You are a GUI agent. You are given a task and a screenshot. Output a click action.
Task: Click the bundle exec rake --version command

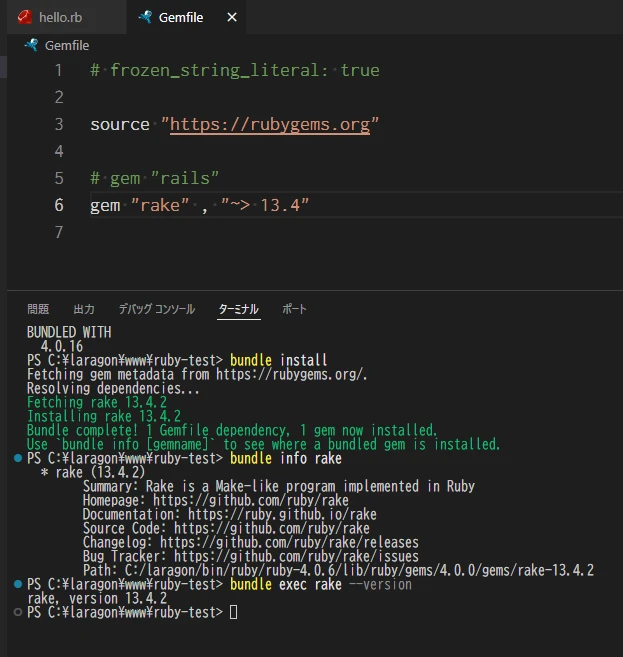click(321, 584)
